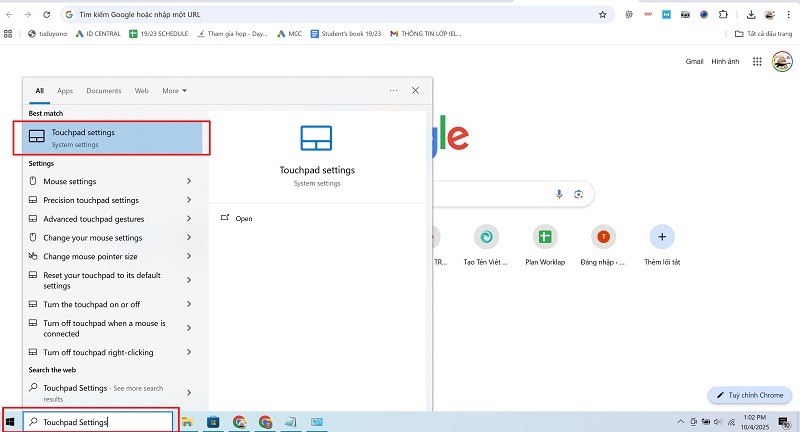The image size is (800, 432).
Task: Switch to the Apps search tab
Action: coord(65,91)
